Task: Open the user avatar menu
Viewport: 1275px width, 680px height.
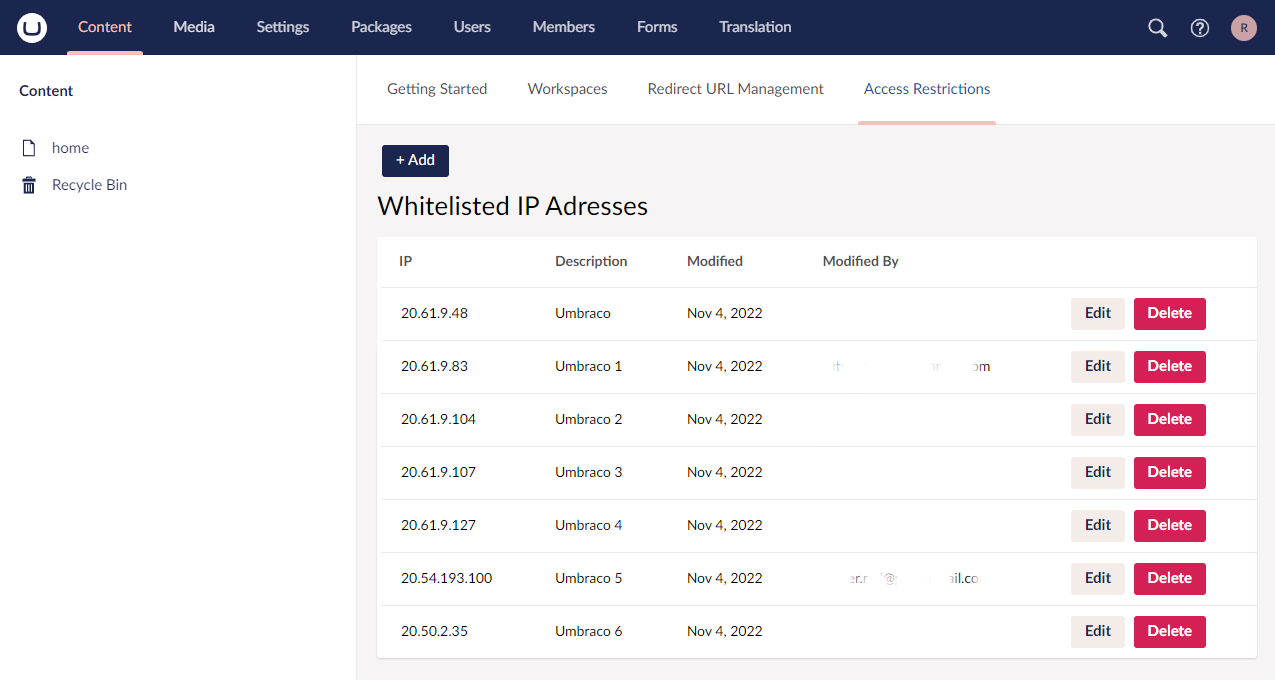Action: point(1244,28)
